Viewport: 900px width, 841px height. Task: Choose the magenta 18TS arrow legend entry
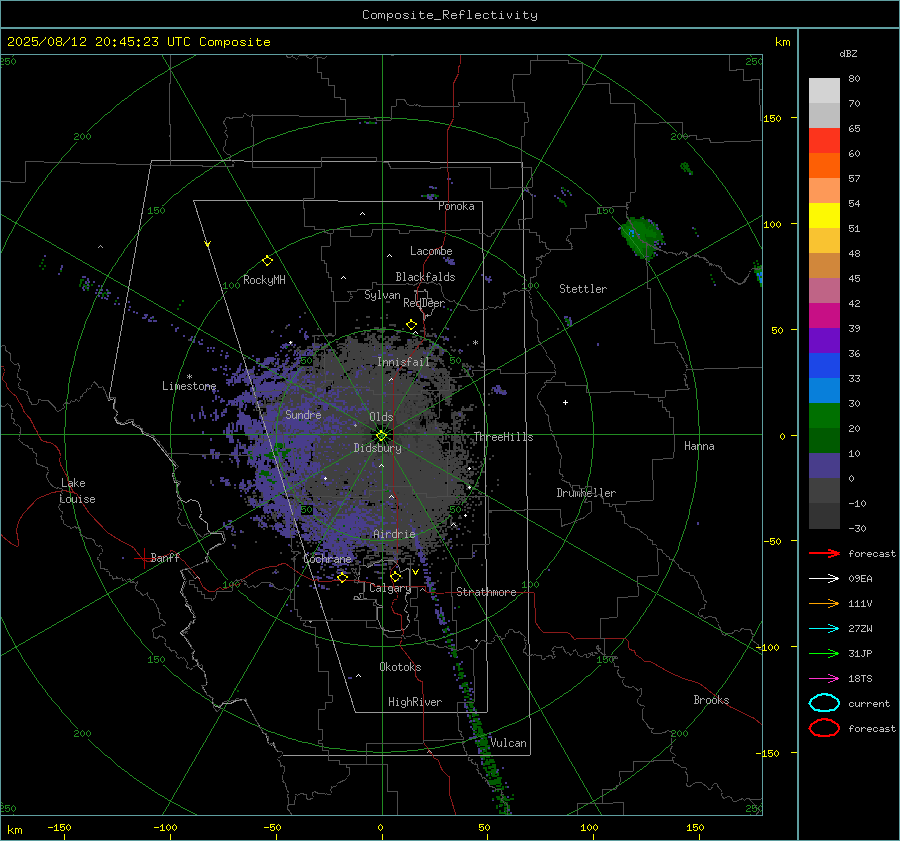tap(824, 679)
